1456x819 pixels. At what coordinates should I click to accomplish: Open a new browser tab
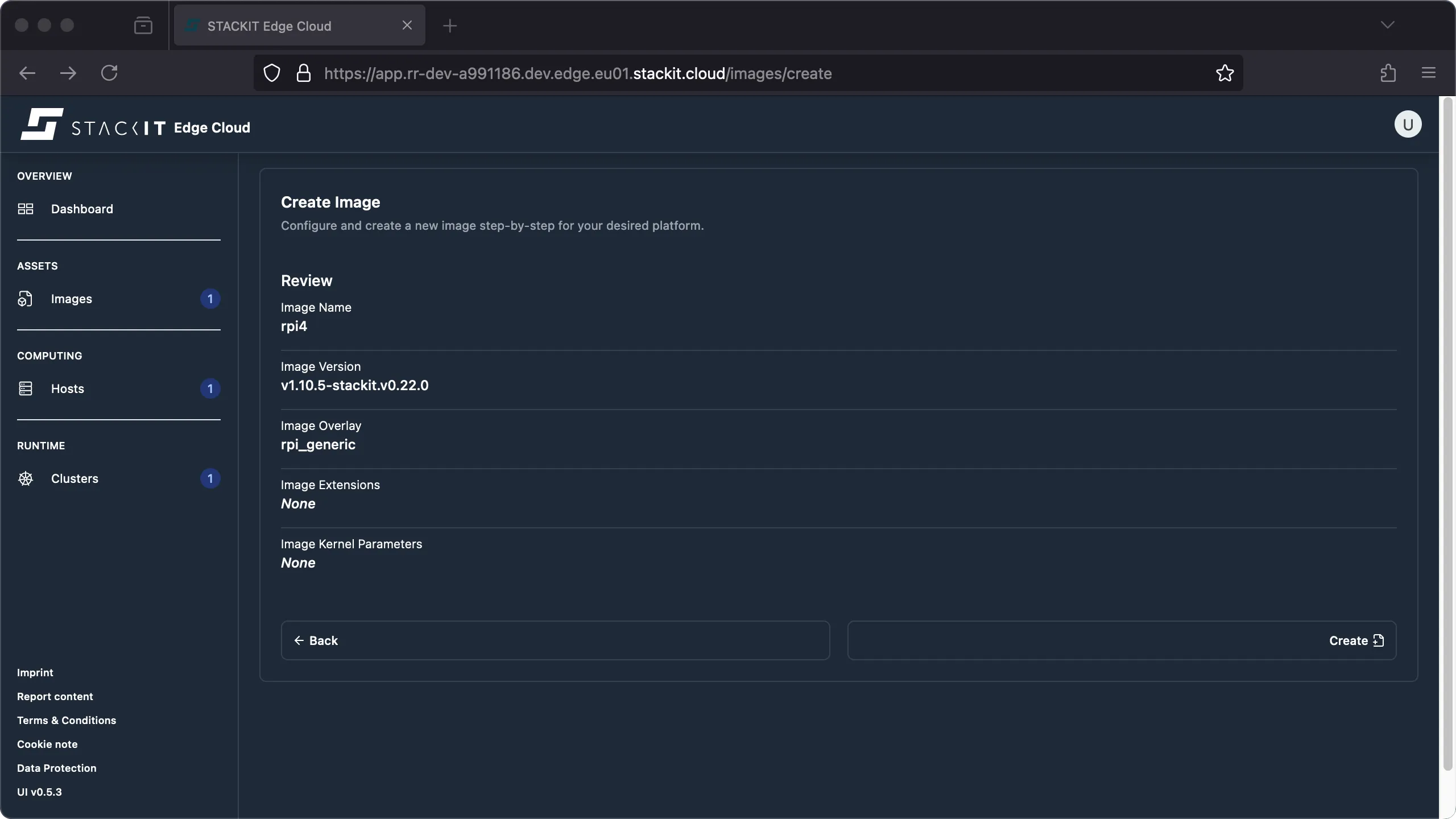pos(450,25)
